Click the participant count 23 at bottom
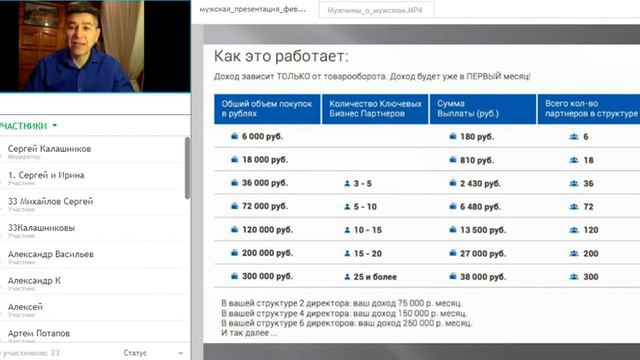 55,353
